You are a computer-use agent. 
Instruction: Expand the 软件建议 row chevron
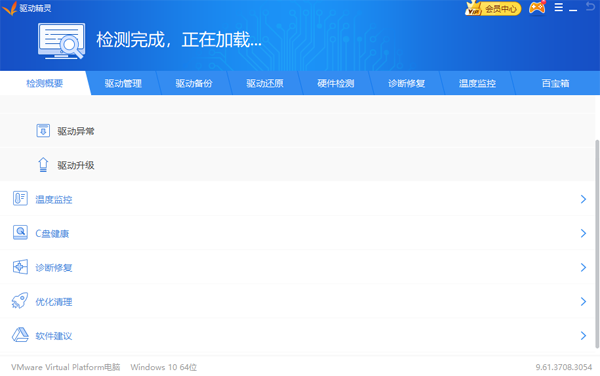coord(583,335)
